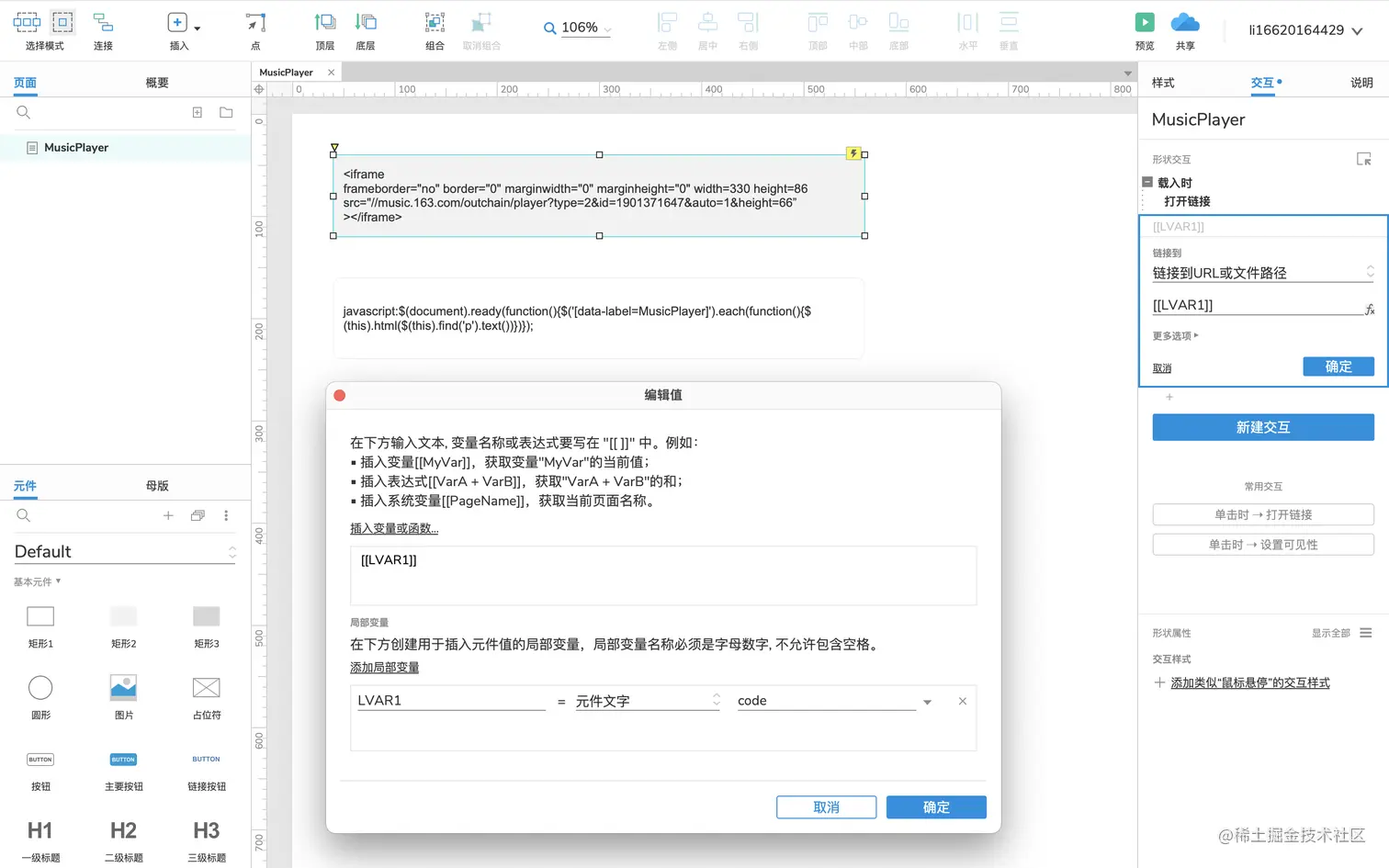Select the MusicPlayer page in tree
This screenshot has height=868, width=1389.
[x=125, y=147]
